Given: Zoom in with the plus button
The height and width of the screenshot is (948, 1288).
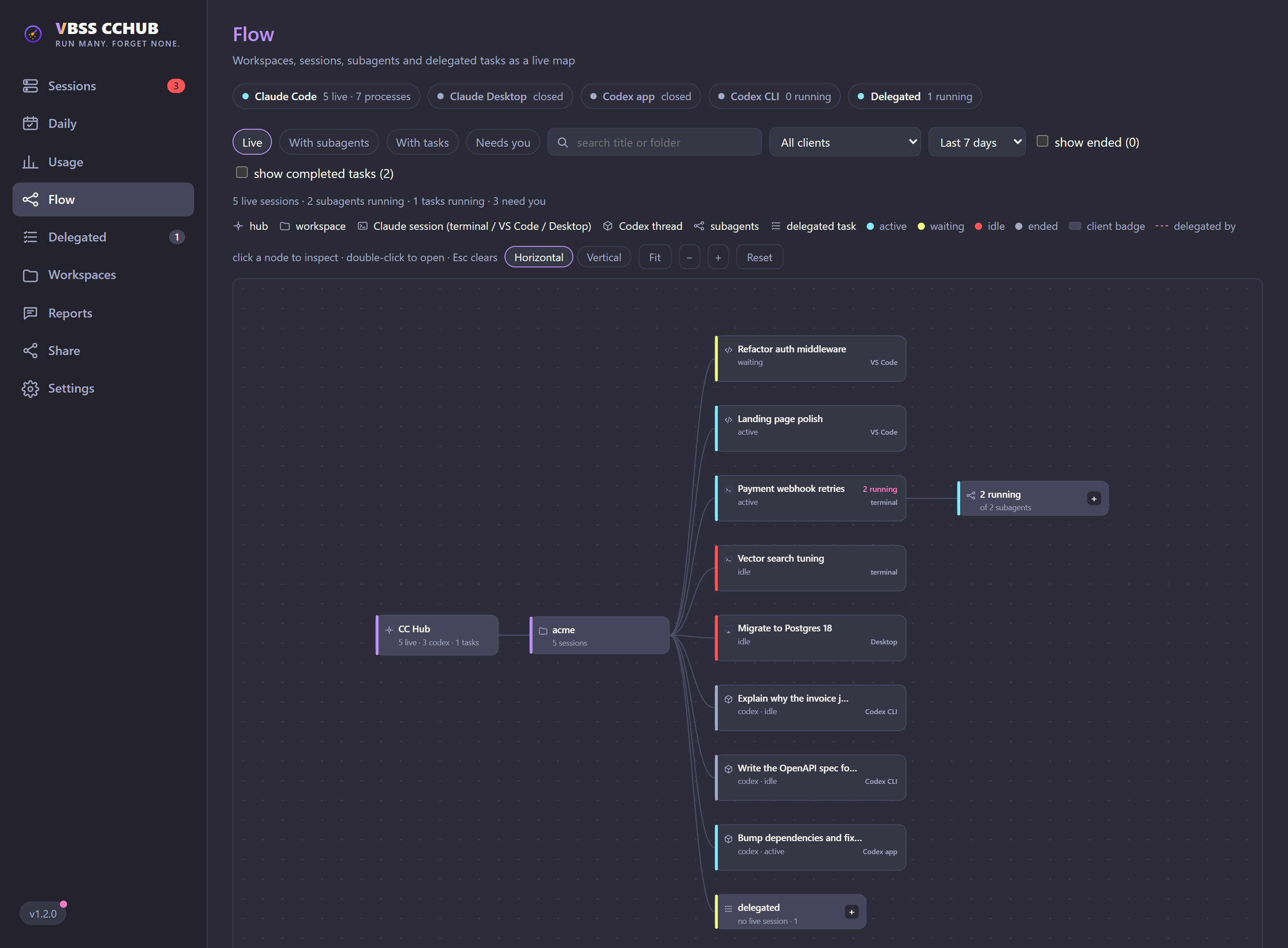Looking at the screenshot, I should [718, 257].
